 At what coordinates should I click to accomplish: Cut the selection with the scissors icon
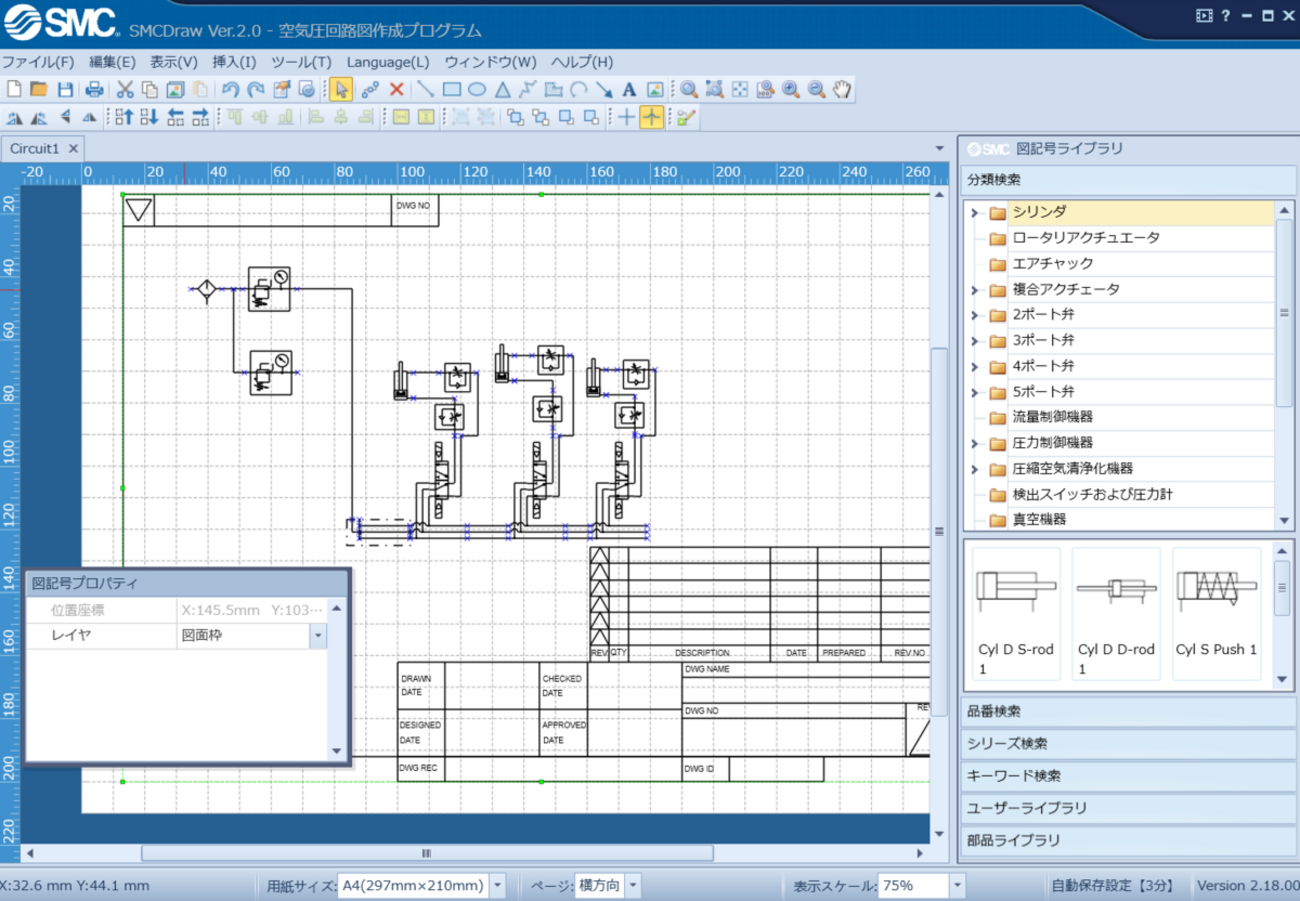tap(125, 90)
